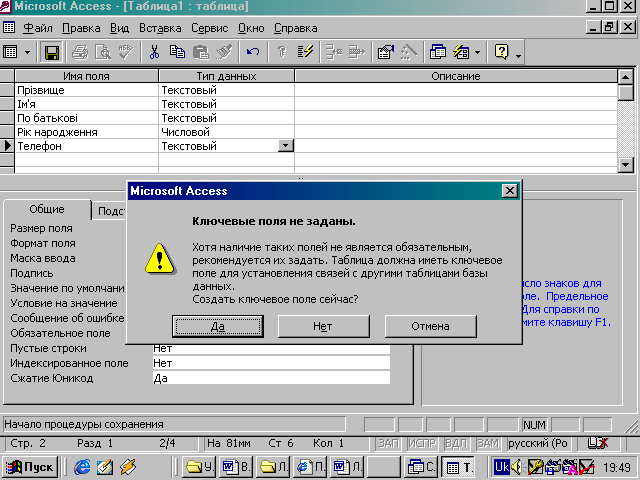The width and height of the screenshot is (640, 480).
Task: Click the Database Window toolbar icon
Action: pyautogui.click(x=438, y=52)
